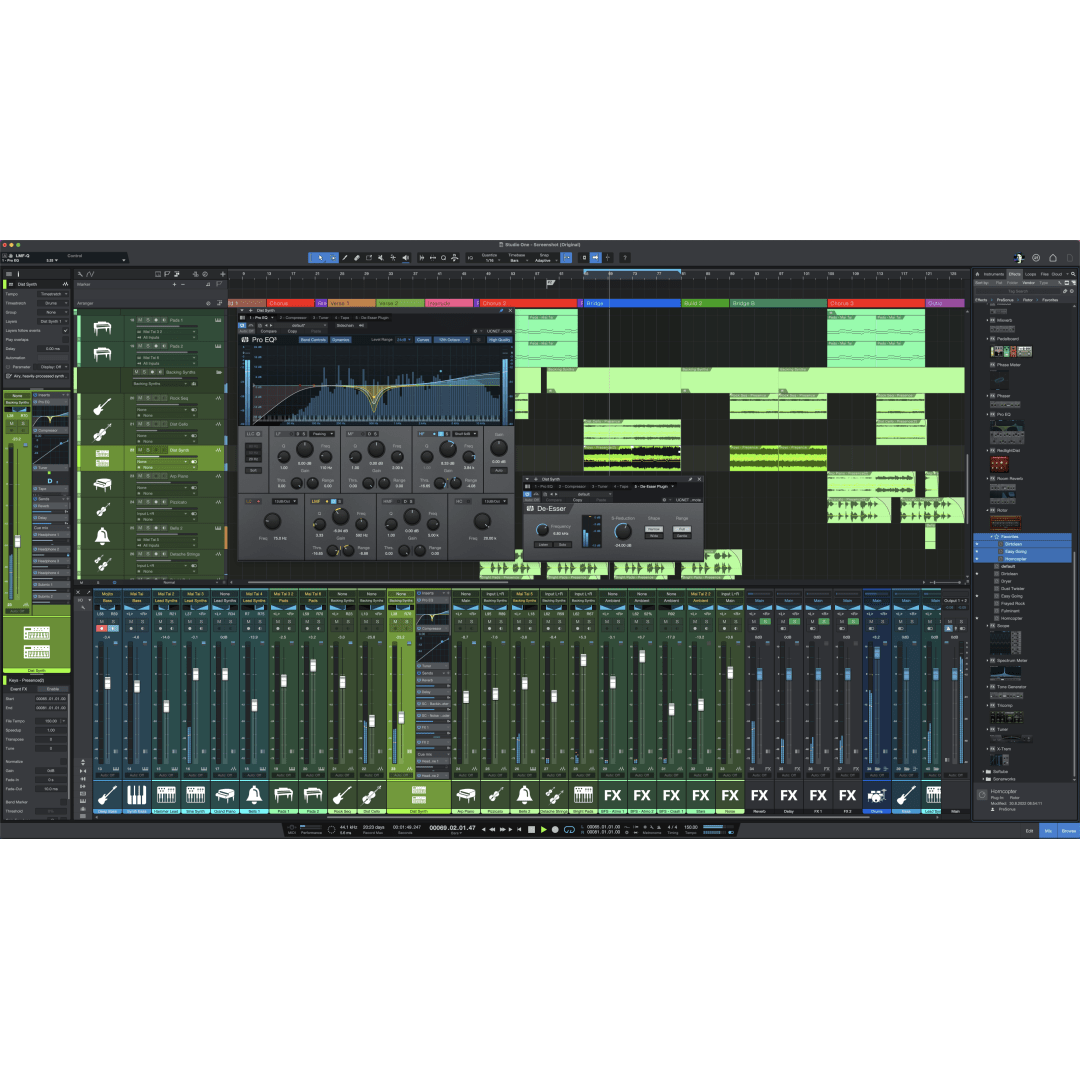Open the Timestretch Drums dropdown
The image size is (1080, 1080).
pos(52,303)
